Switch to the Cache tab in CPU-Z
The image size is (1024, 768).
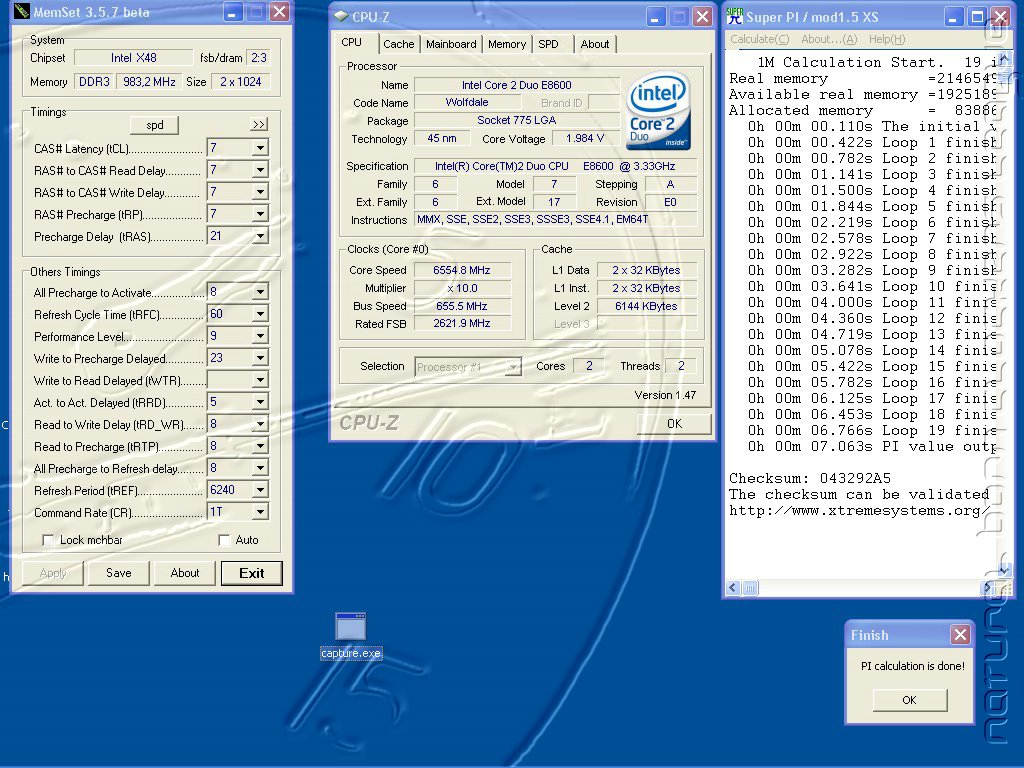coord(398,44)
